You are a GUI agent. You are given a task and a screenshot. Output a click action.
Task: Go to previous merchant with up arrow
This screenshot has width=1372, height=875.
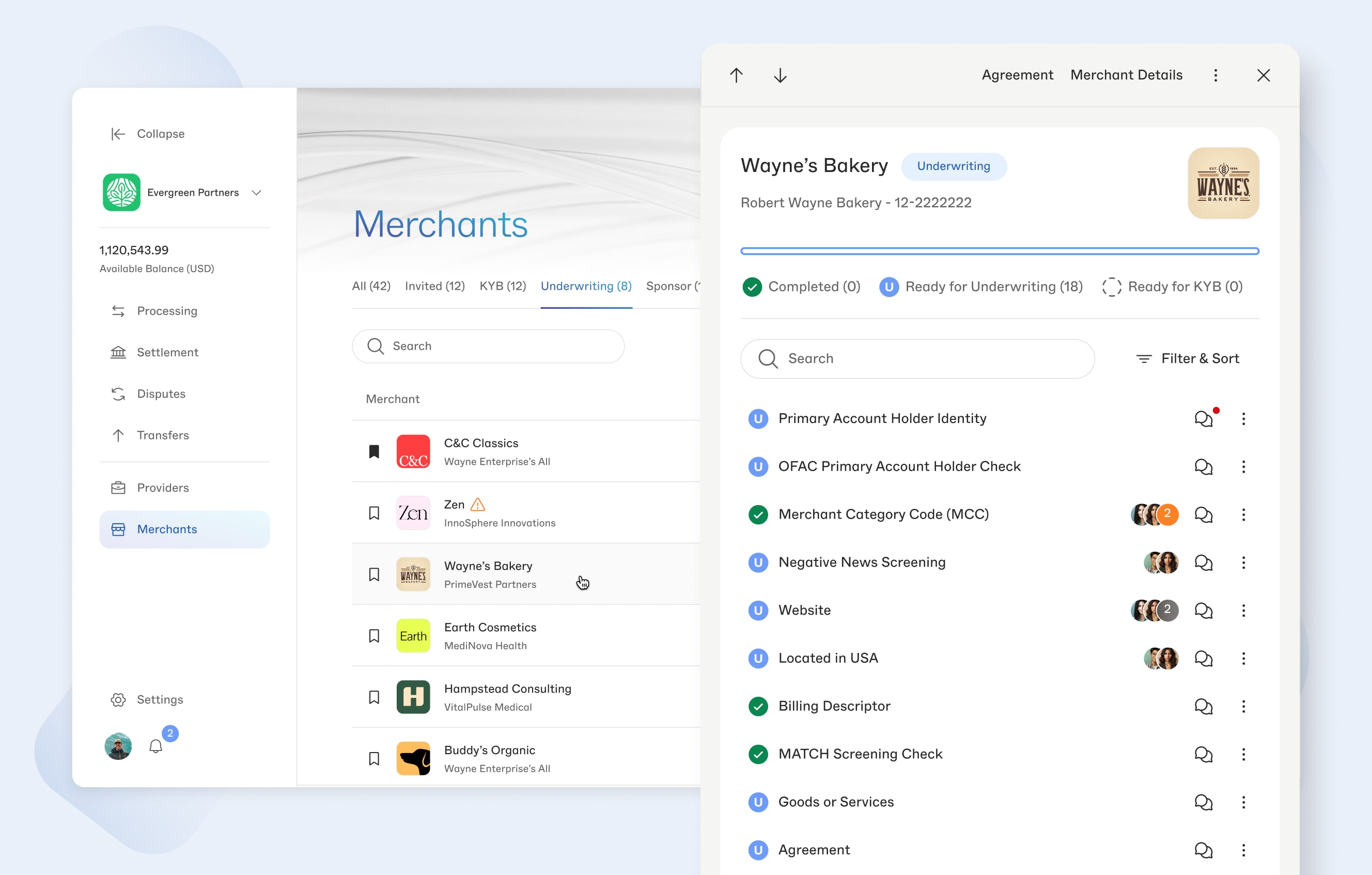point(736,75)
